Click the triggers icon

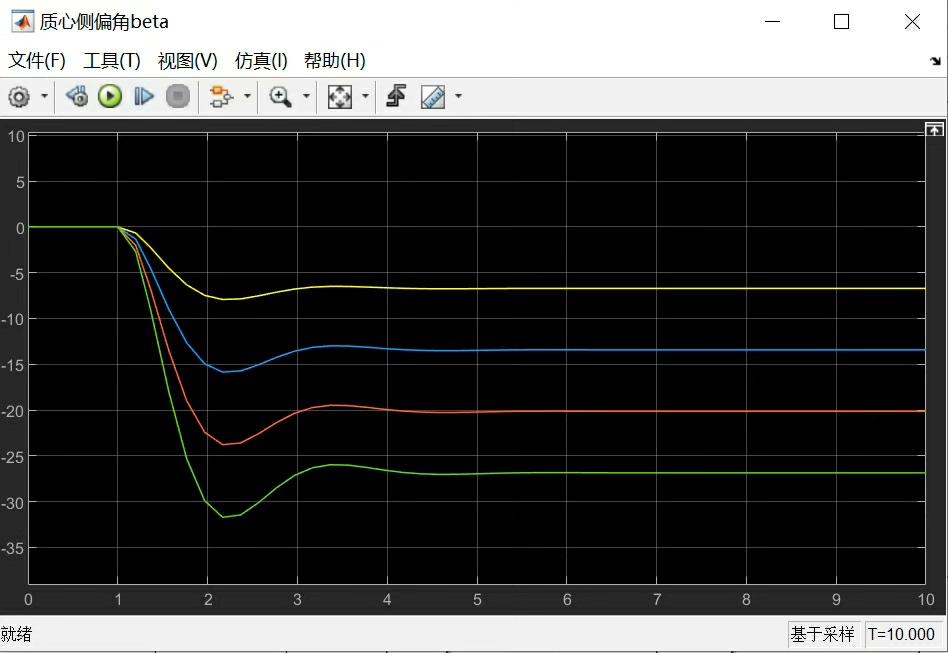[x=396, y=96]
